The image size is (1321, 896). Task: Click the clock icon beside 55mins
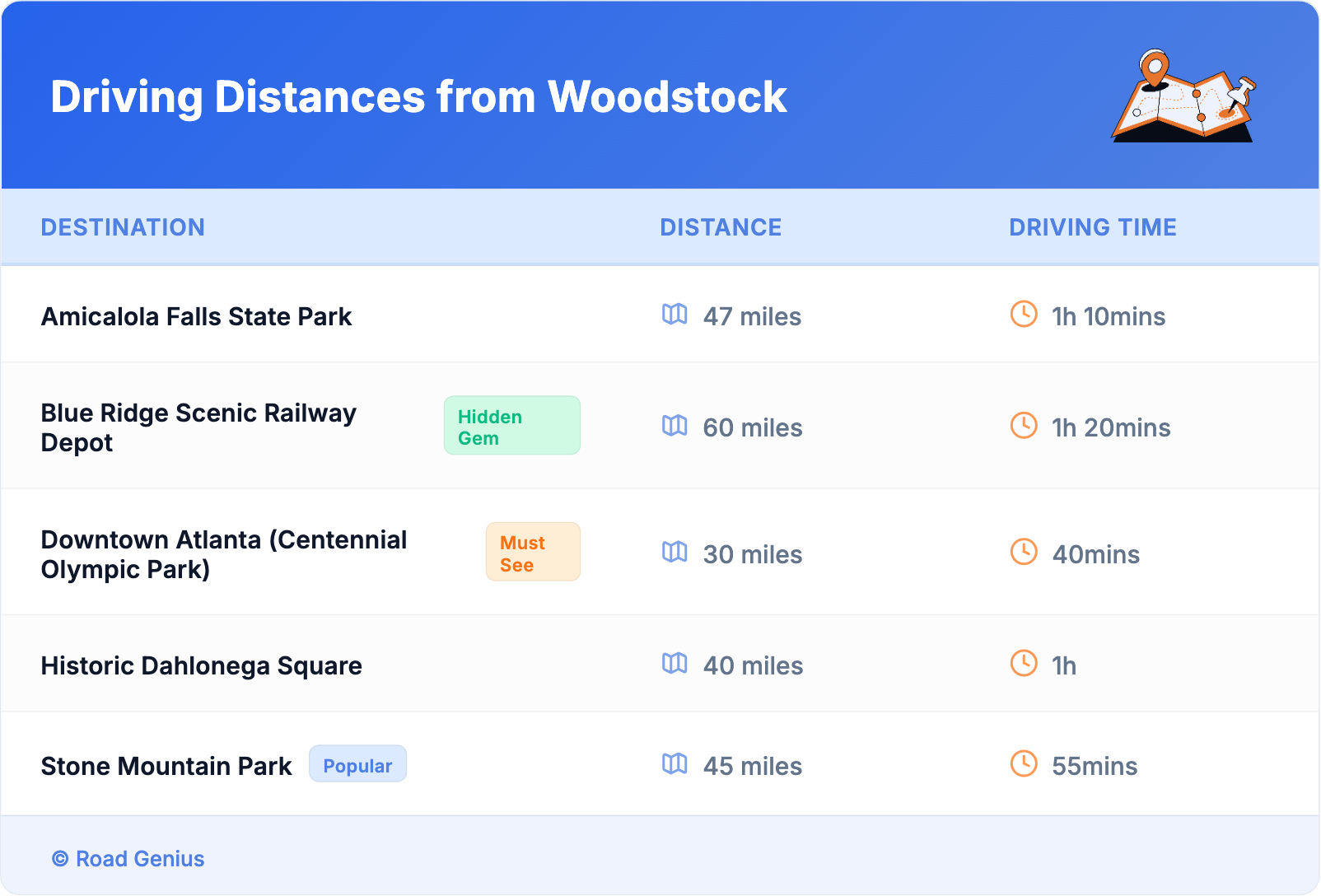(1024, 764)
